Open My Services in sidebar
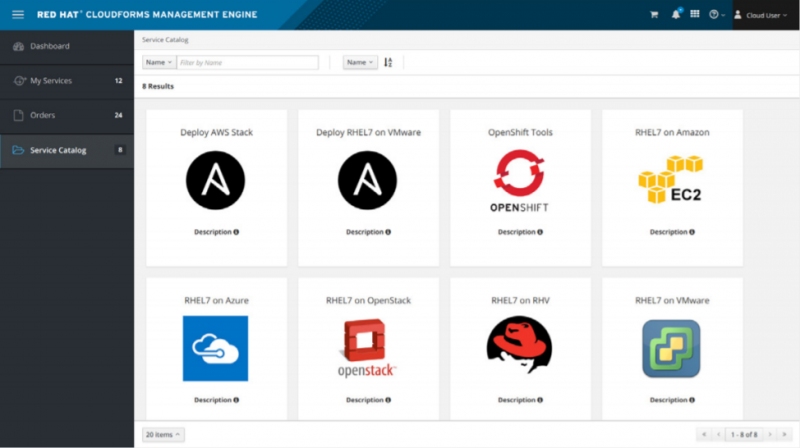This screenshot has width=800, height=448. pyautogui.click(x=67, y=81)
